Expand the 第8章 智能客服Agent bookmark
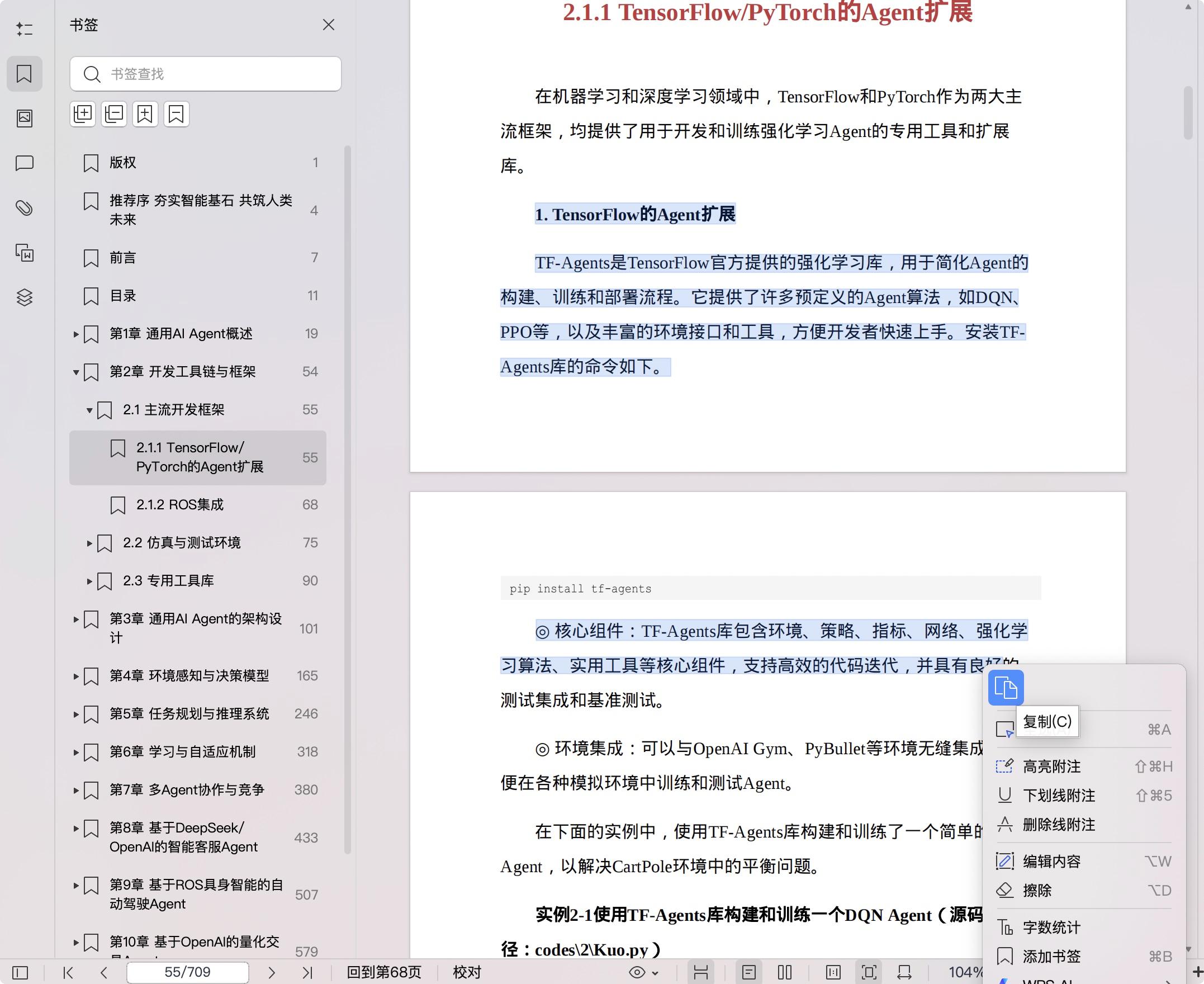Image resolution: width=1204 pixels, height=984 pixels. 76,829
